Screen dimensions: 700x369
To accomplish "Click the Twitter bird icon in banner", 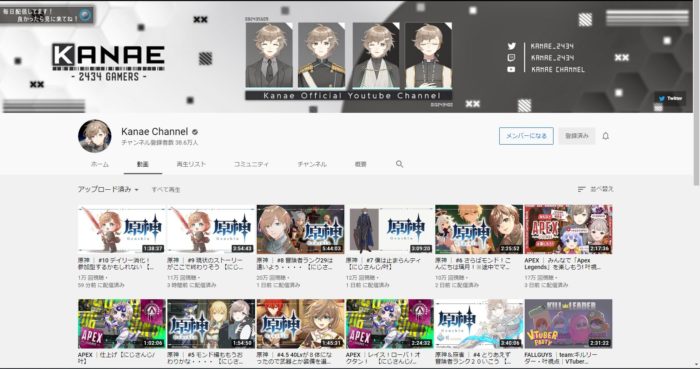I will coord(512,46).
